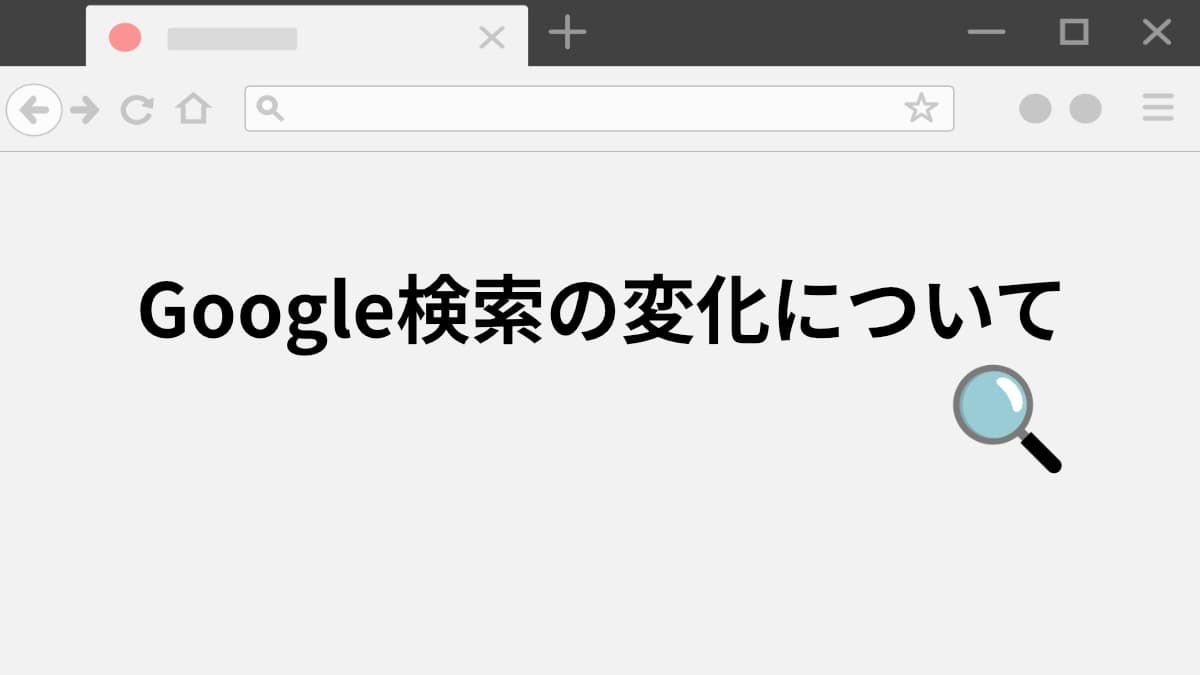Open the hamburger menu icon
Viewport: 1200px width, 675px height.
point(1158,108)
